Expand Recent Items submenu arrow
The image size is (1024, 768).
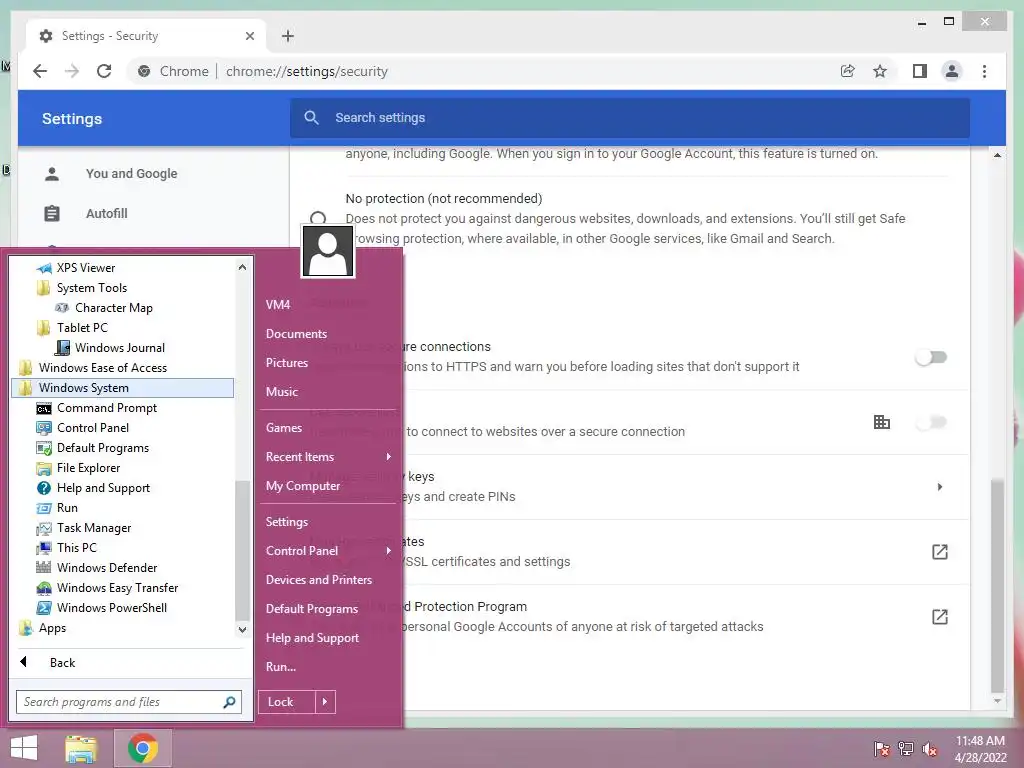point(389,456)
